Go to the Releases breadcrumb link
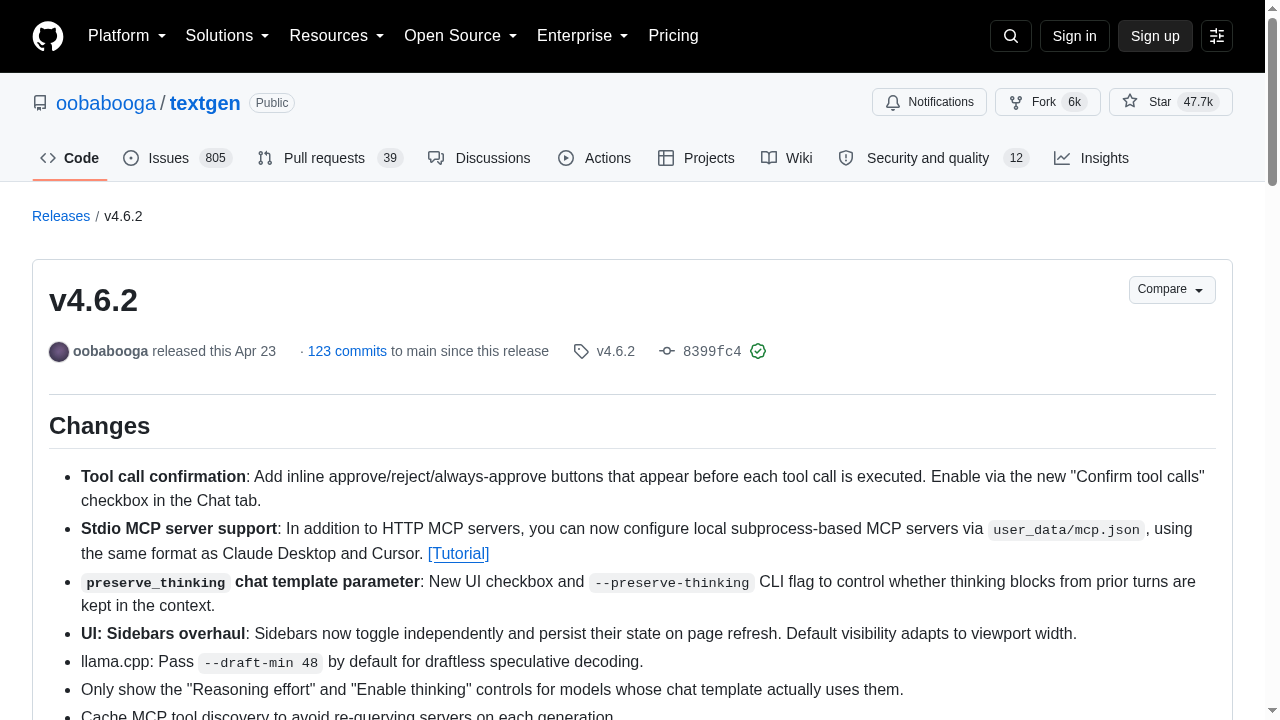Viewport: 1280px width, 720px height. [x=61, y=216]
